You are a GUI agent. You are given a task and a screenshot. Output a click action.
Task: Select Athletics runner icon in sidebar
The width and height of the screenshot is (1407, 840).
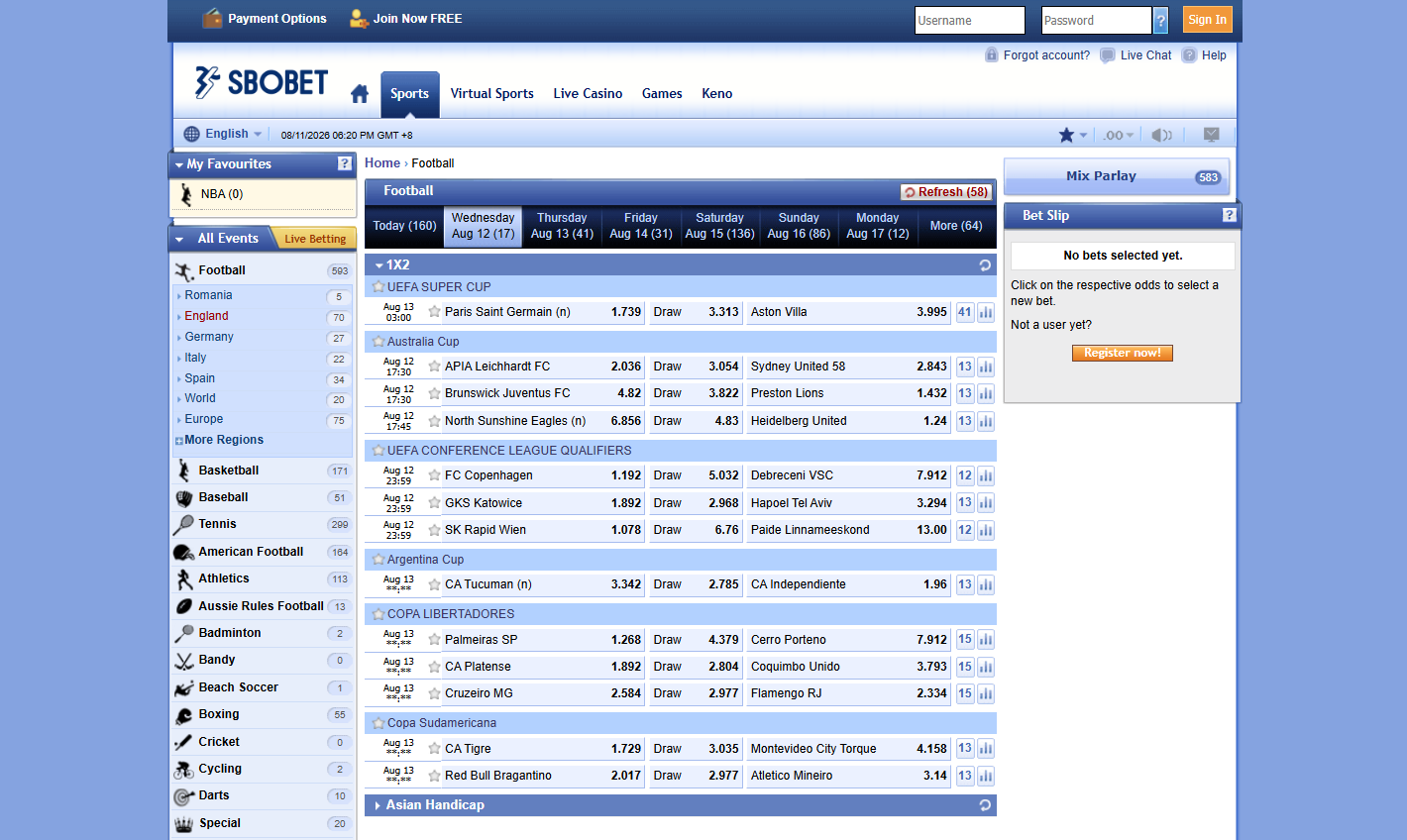pos(184,579)
